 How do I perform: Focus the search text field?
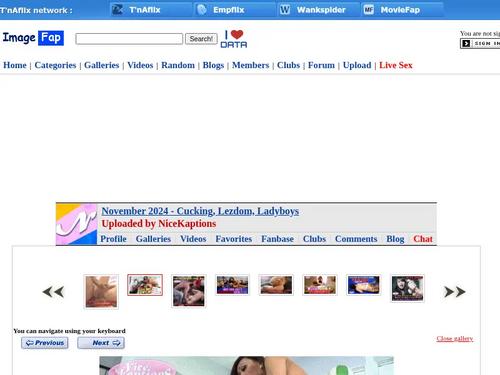[x=129, y=39]
